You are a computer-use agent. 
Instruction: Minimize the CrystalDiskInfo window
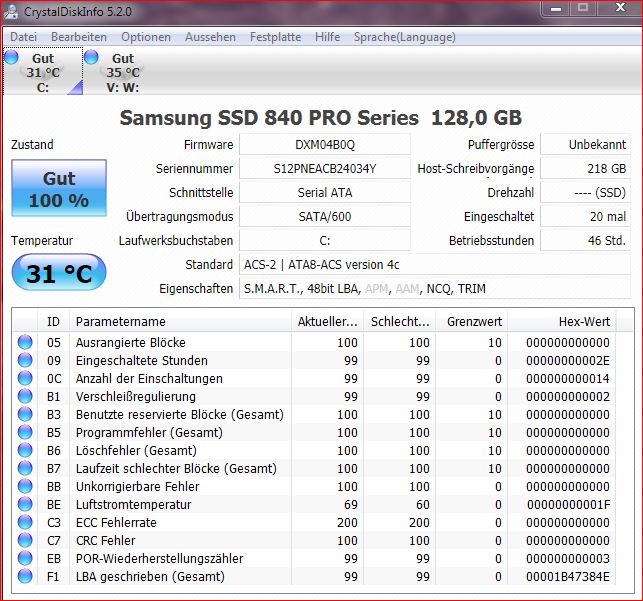[x=556, y=9]
